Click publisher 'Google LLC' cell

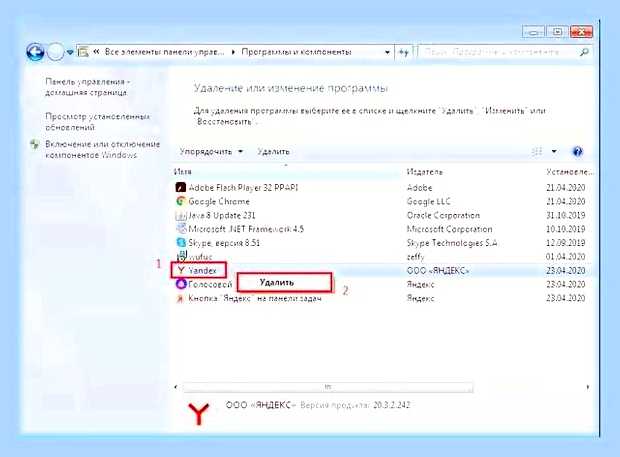point(429,201)
